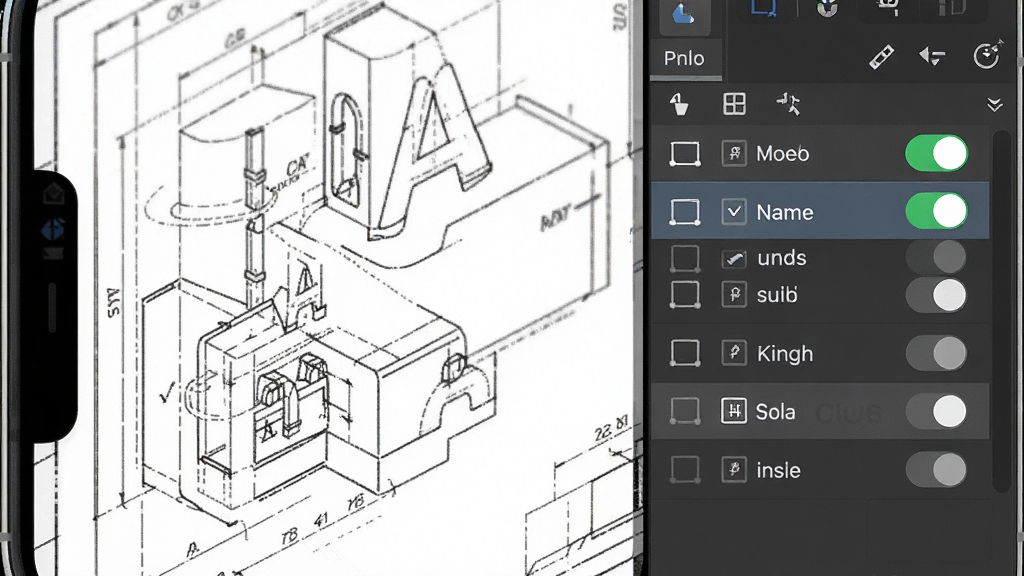Select the "Kingh" row label
This screenshot has height=576, width=1024.
[785, 353]
